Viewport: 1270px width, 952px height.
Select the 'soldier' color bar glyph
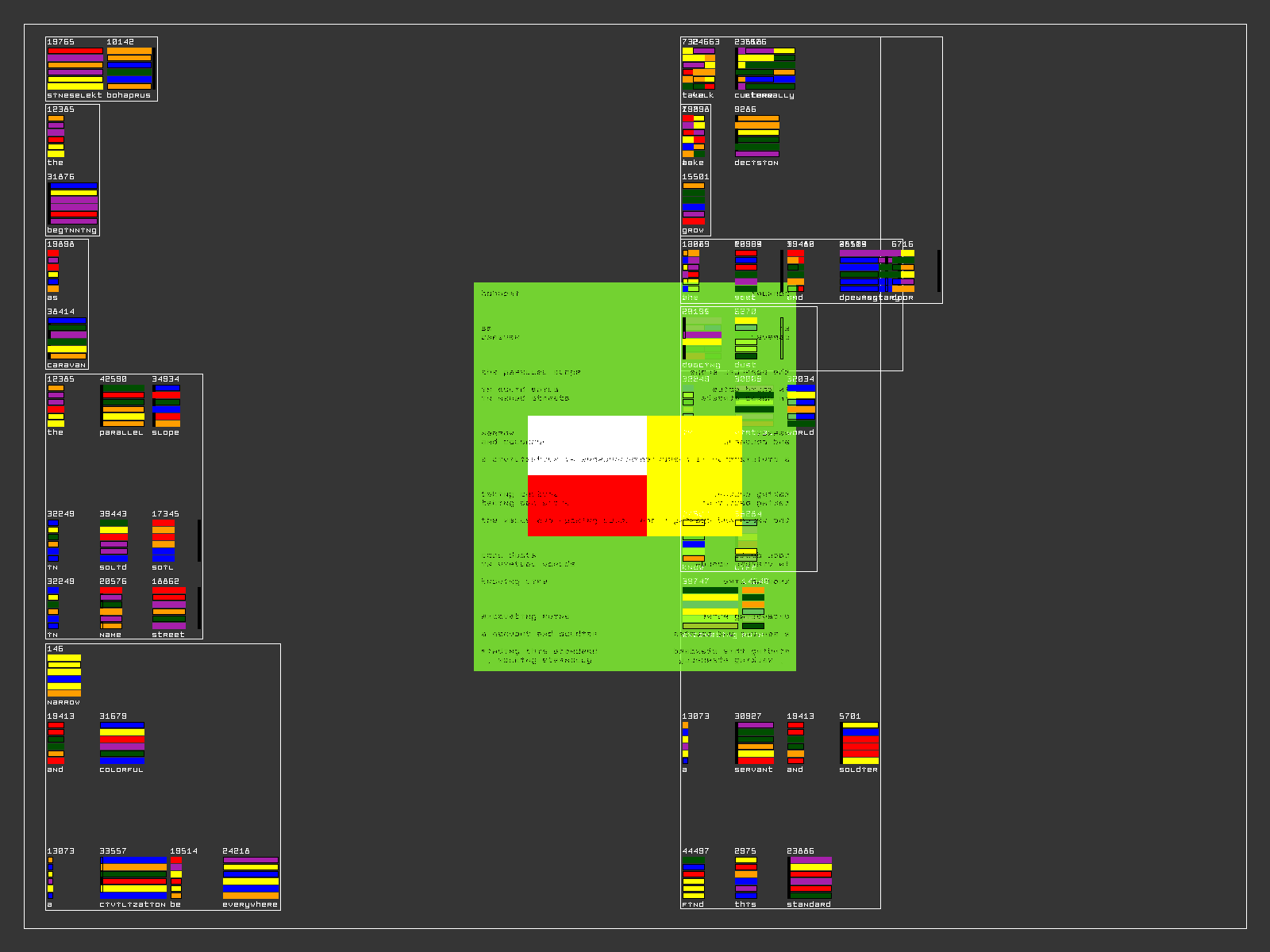pyautogui.click(x=860, y=743)
